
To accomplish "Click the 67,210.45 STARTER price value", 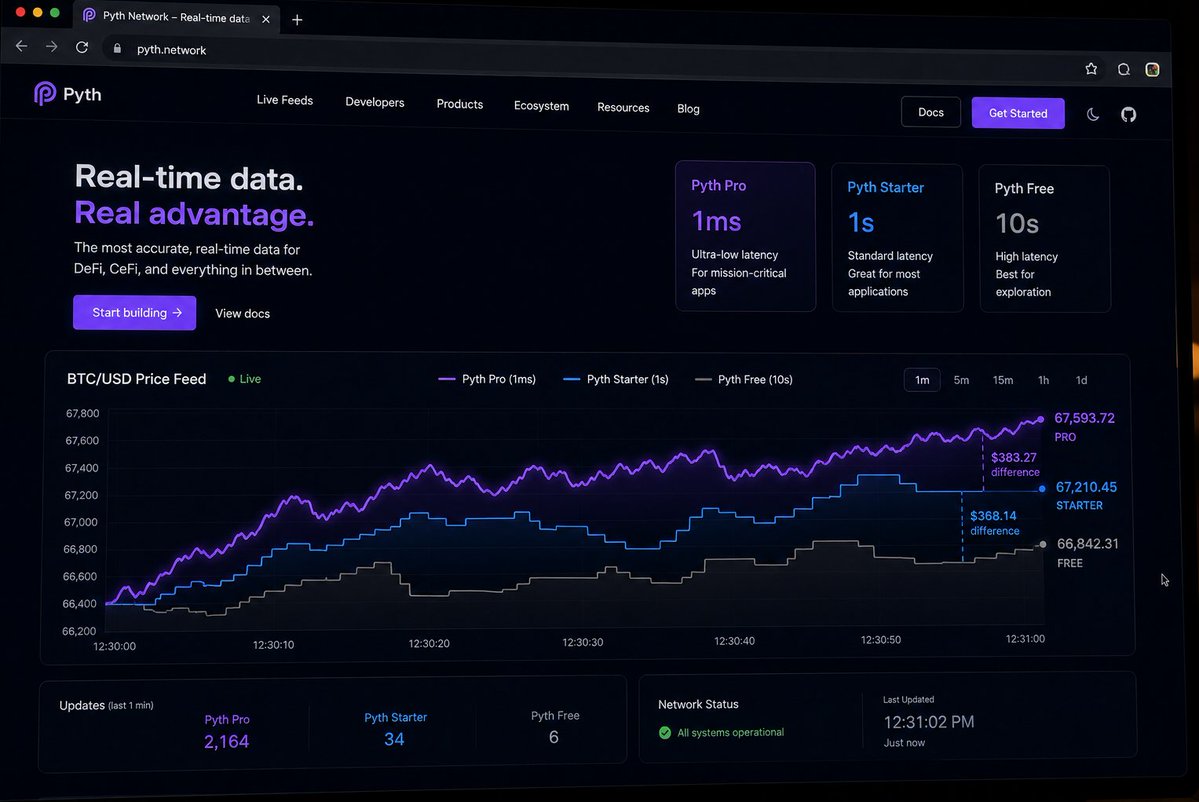I will [1086, 487].
